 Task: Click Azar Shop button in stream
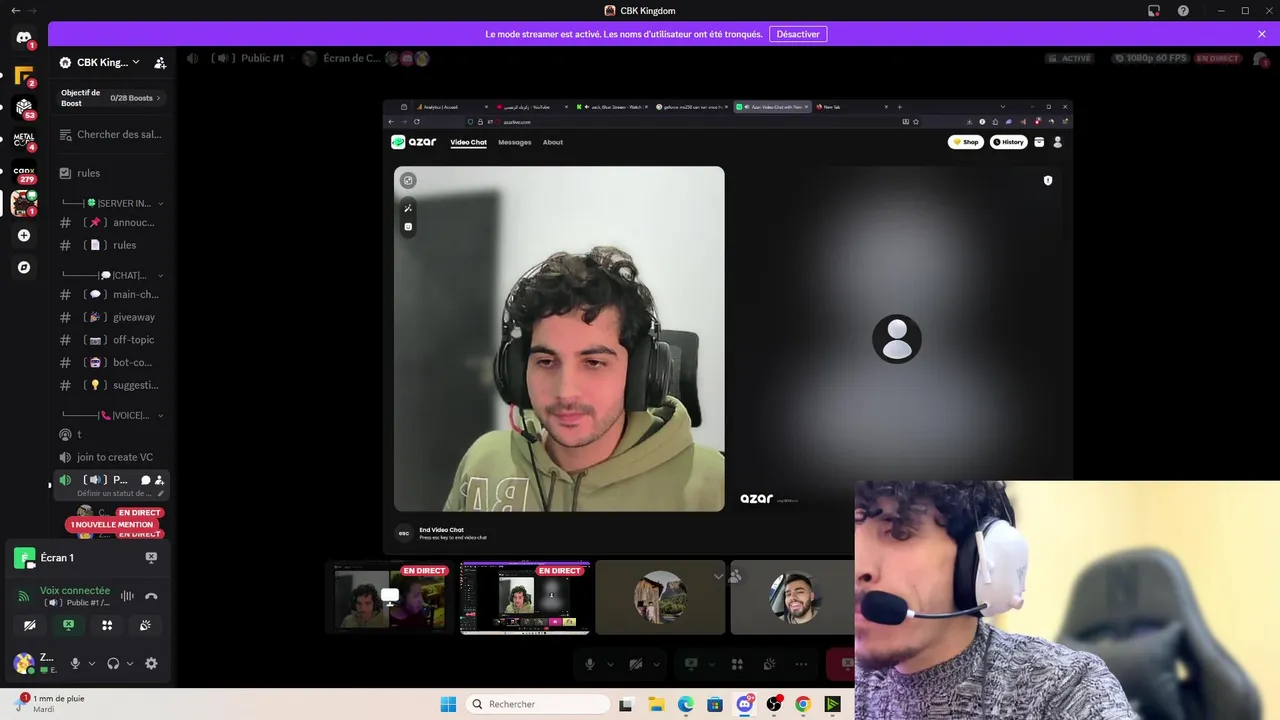tap(966, 142)
